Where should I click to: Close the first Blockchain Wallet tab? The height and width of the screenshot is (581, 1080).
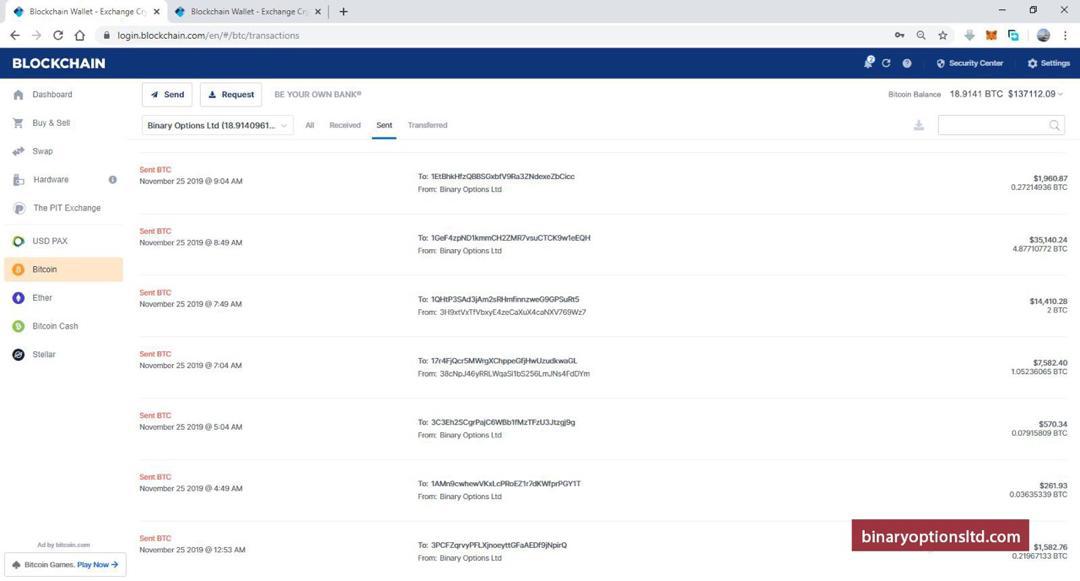pos(156,12)
